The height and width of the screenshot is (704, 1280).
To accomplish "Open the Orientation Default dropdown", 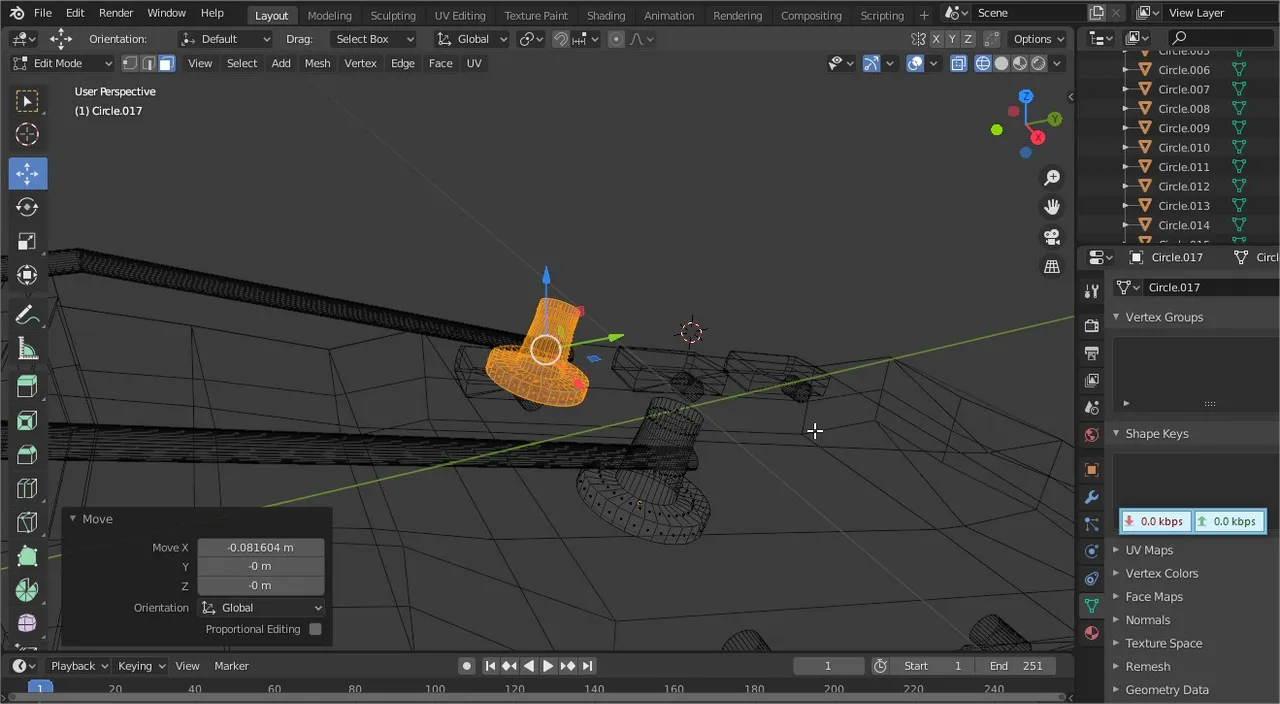I will point(225,39).
